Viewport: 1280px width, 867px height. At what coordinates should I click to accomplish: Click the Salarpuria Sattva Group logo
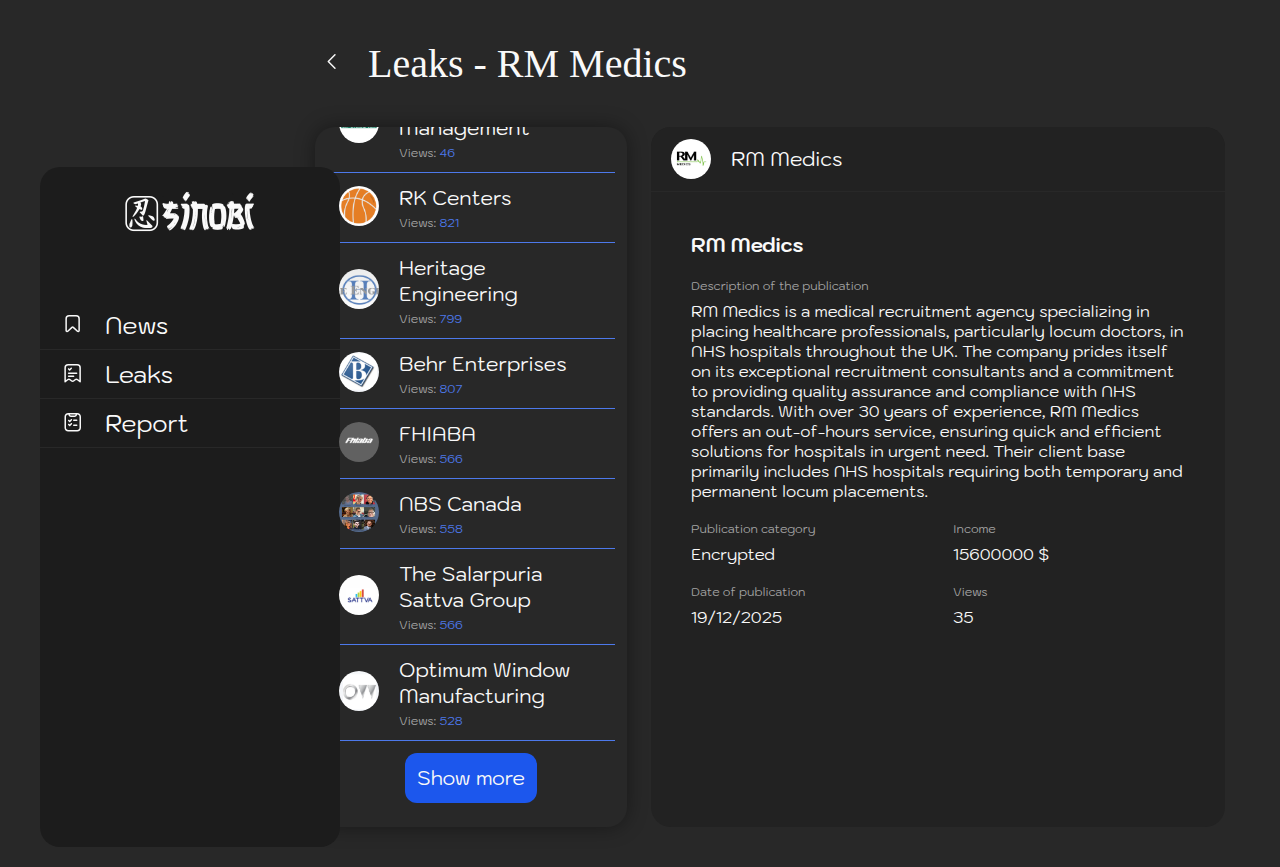click(359, 595)
